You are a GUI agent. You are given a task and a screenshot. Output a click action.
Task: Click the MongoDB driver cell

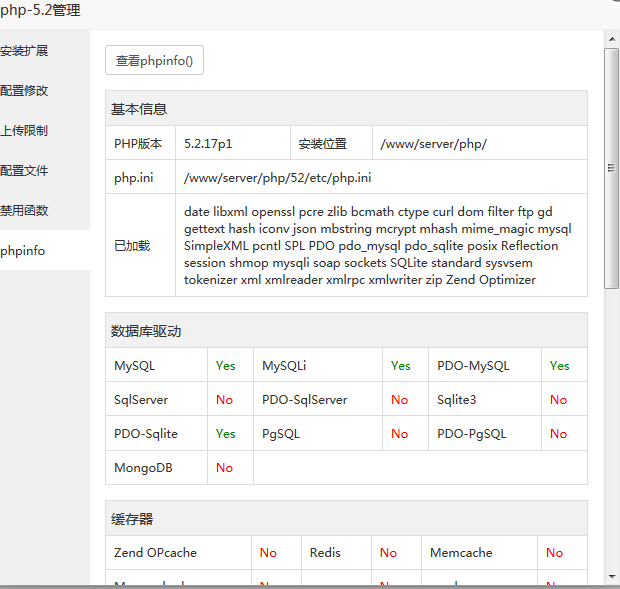[156, 468]
